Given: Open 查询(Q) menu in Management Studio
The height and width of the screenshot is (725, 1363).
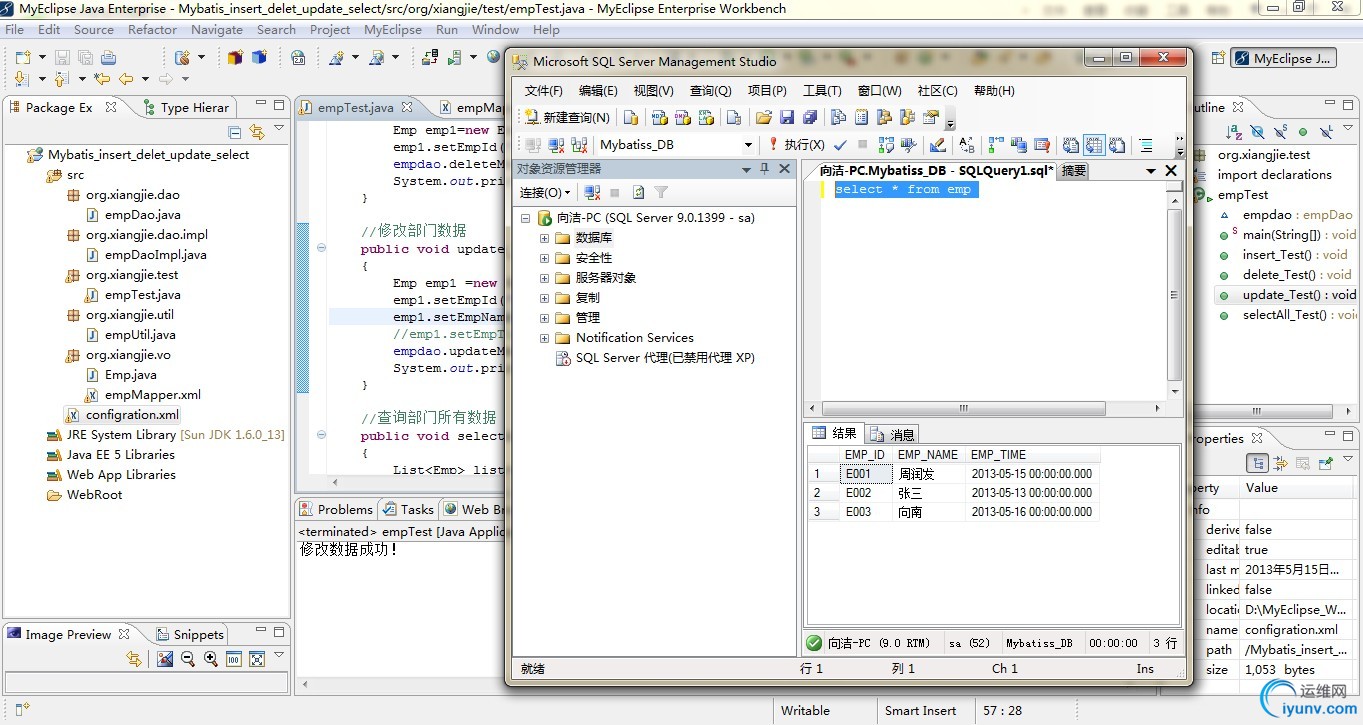Looking at the screenshot, I should coord(710,91).
